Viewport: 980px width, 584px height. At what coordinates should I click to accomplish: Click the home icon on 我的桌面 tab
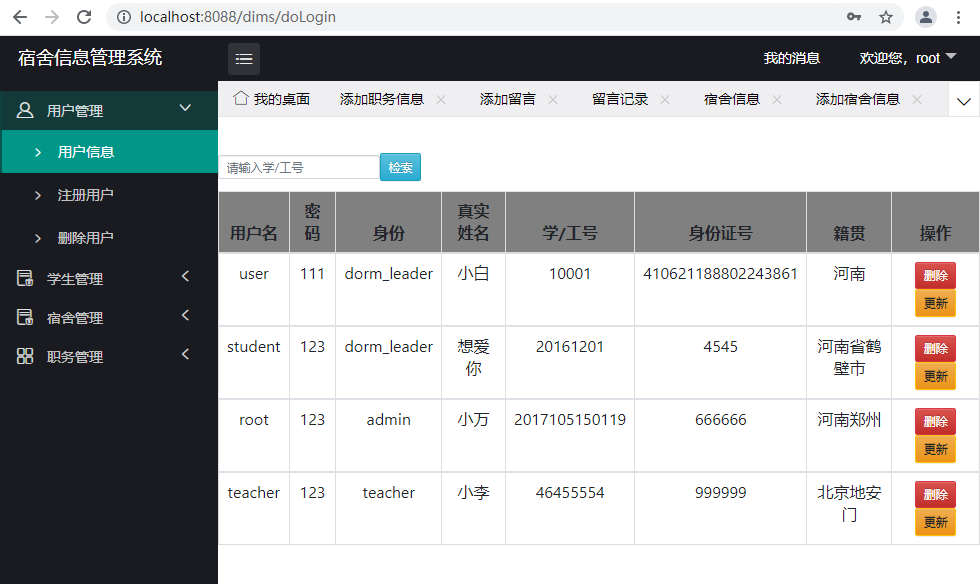click(x=241, y=98)
